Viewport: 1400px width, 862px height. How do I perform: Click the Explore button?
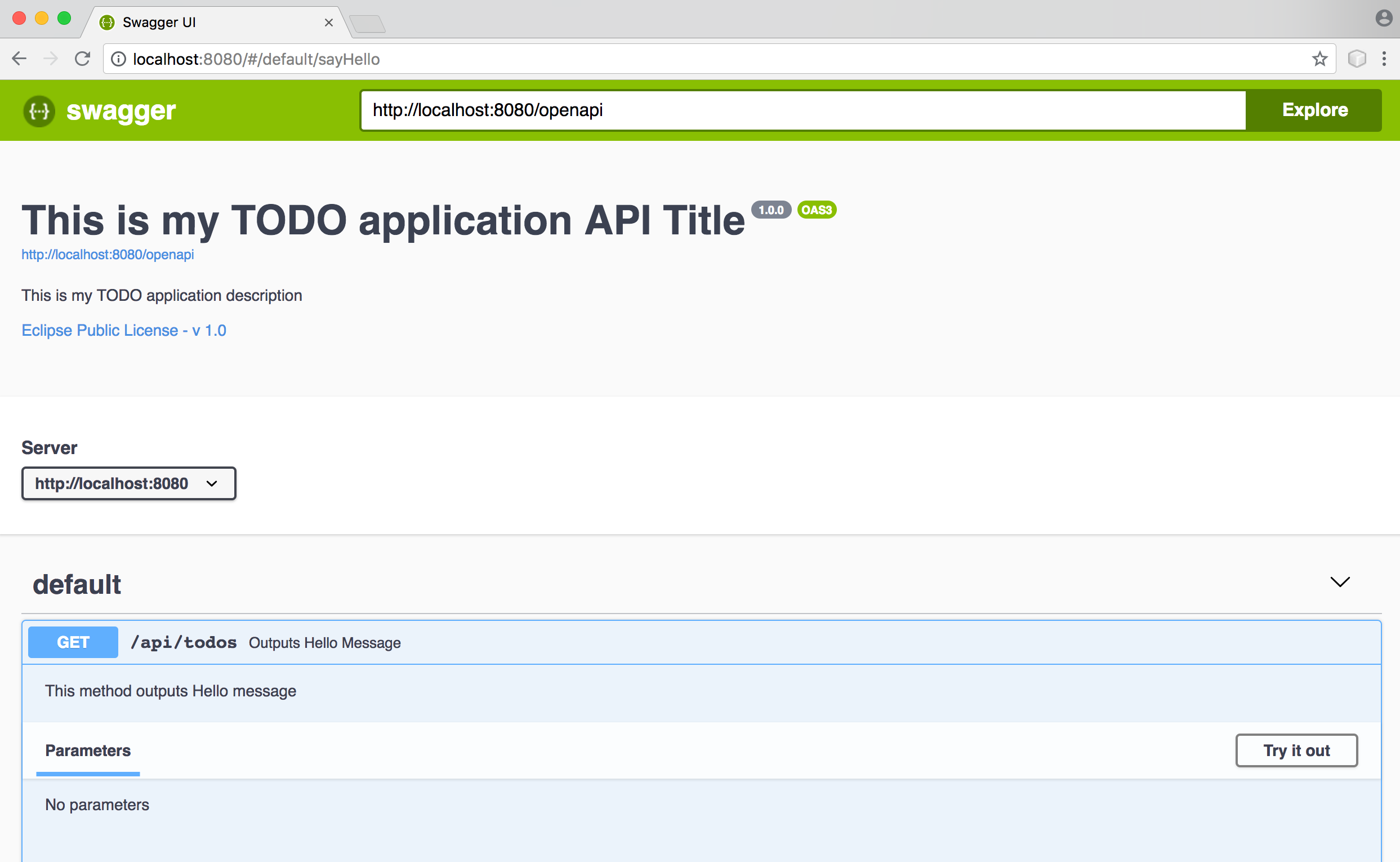click(1314, 110)
